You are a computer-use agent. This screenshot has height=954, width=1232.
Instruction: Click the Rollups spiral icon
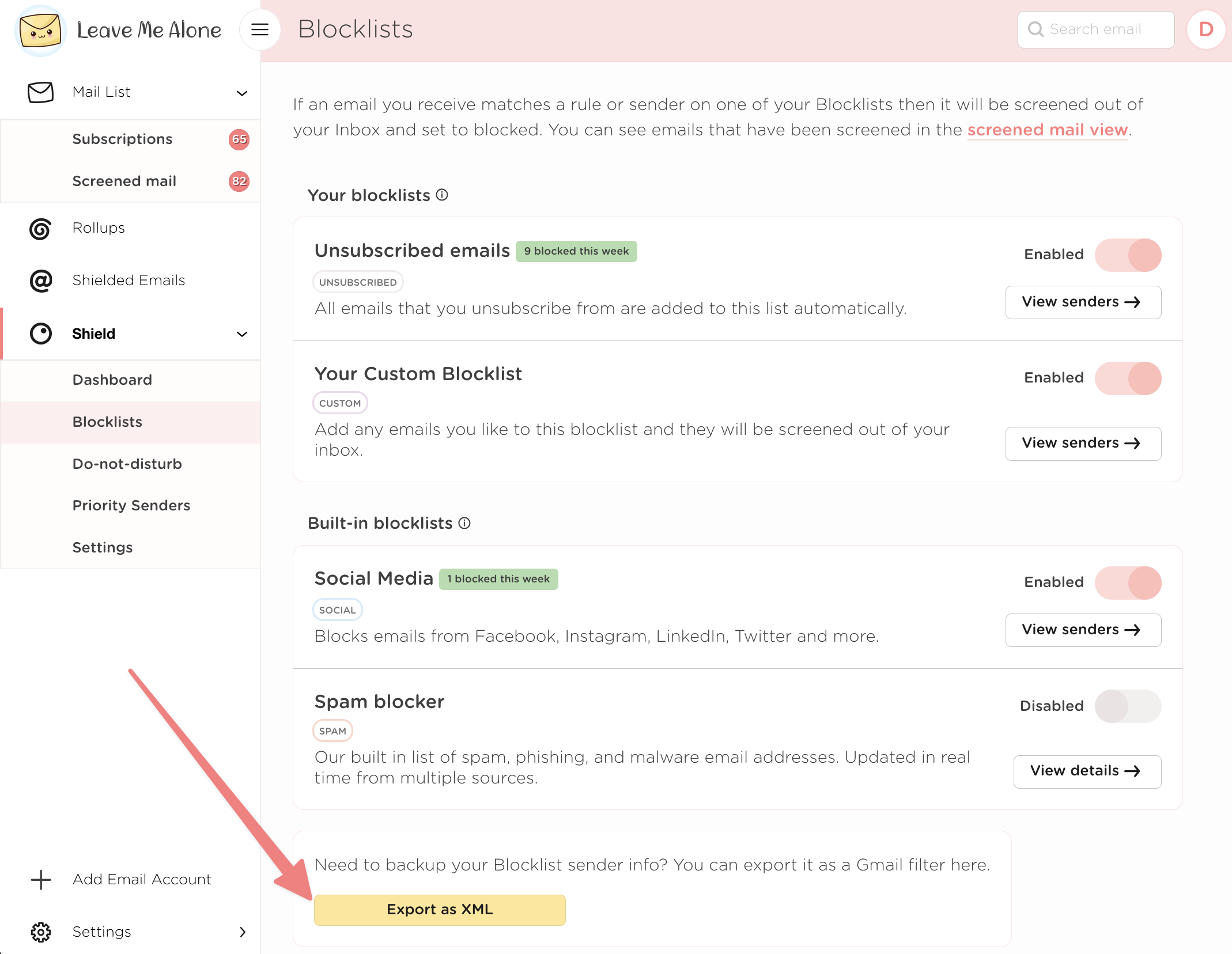click(x=40, y=229)
